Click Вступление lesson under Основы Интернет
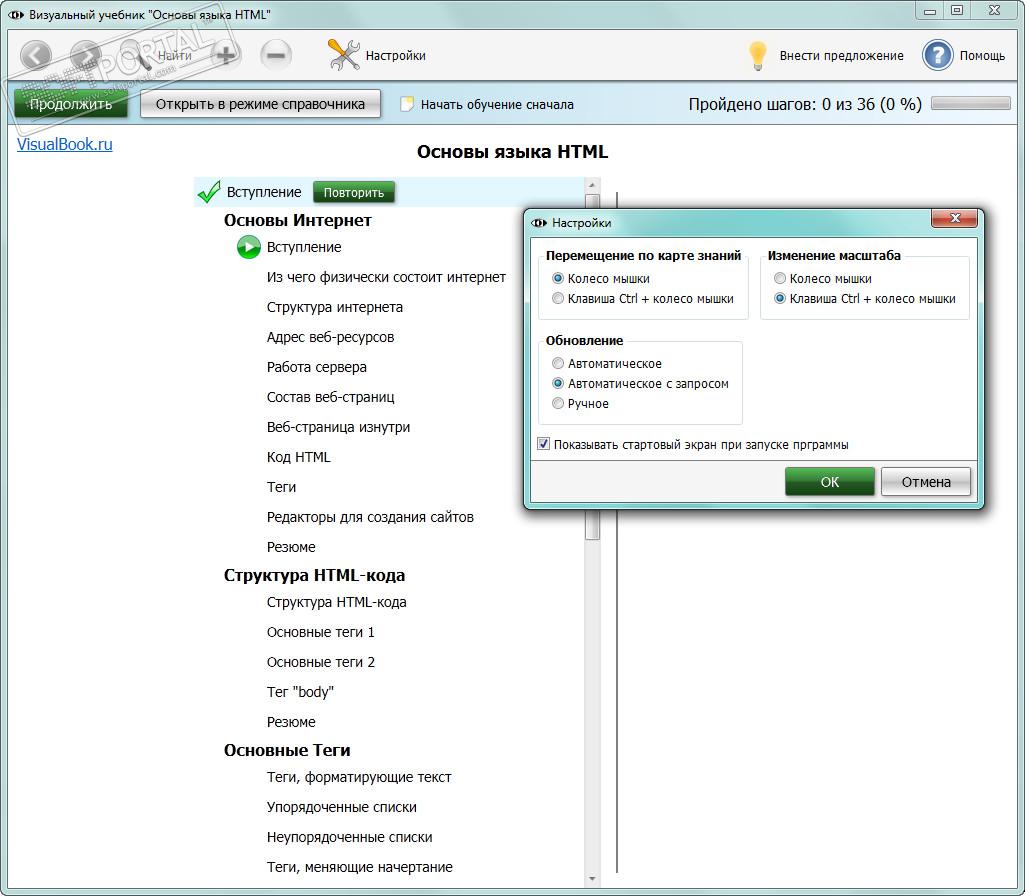 (304, 247)
